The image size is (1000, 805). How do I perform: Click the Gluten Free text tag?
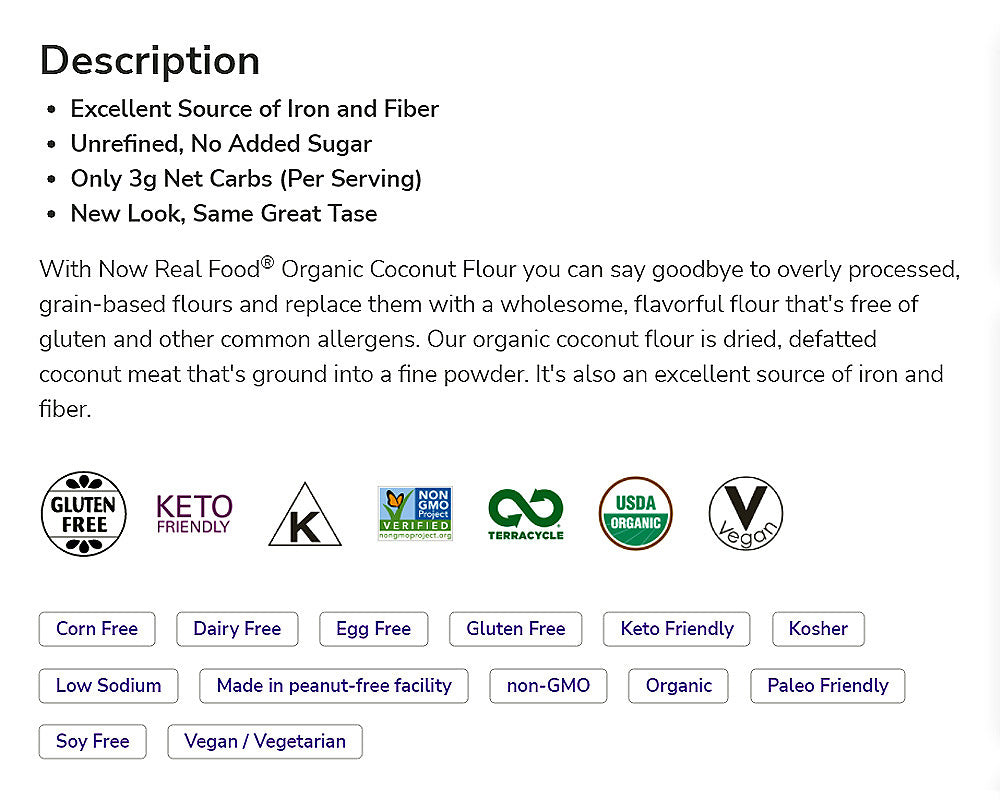tap(516, 629)
